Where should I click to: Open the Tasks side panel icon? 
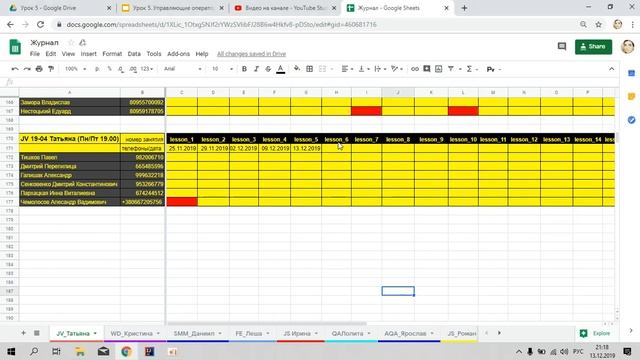pyautogui.click(x=631, y=120)
